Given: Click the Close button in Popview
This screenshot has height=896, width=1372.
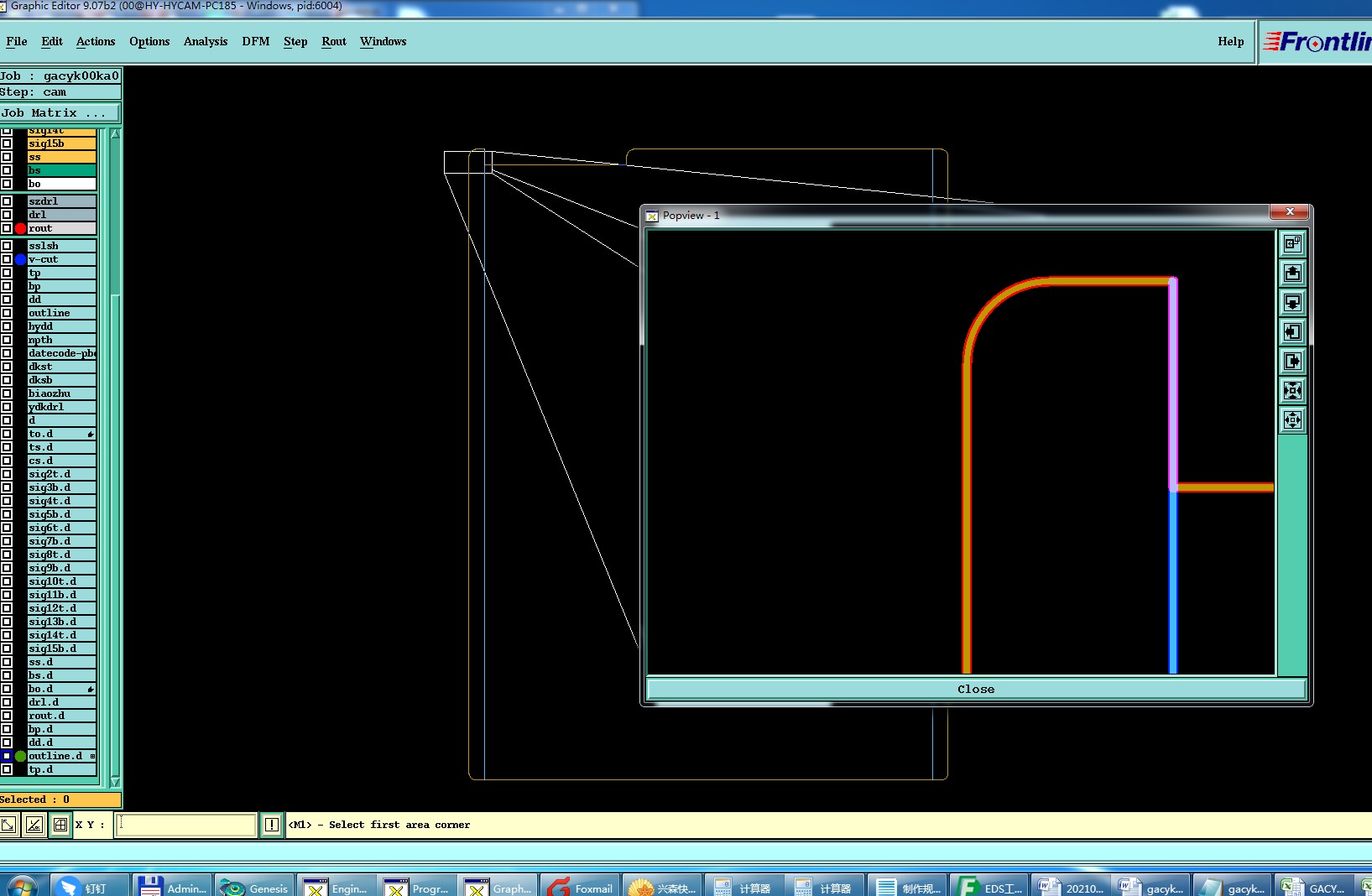Looking at the screenshot, I should (976, 689).
